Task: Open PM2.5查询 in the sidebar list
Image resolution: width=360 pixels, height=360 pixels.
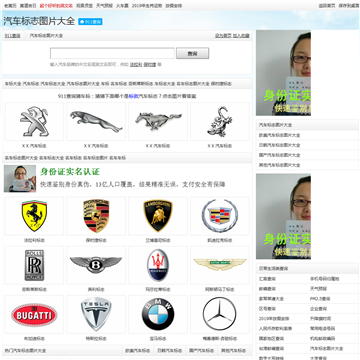Action: 320,299
